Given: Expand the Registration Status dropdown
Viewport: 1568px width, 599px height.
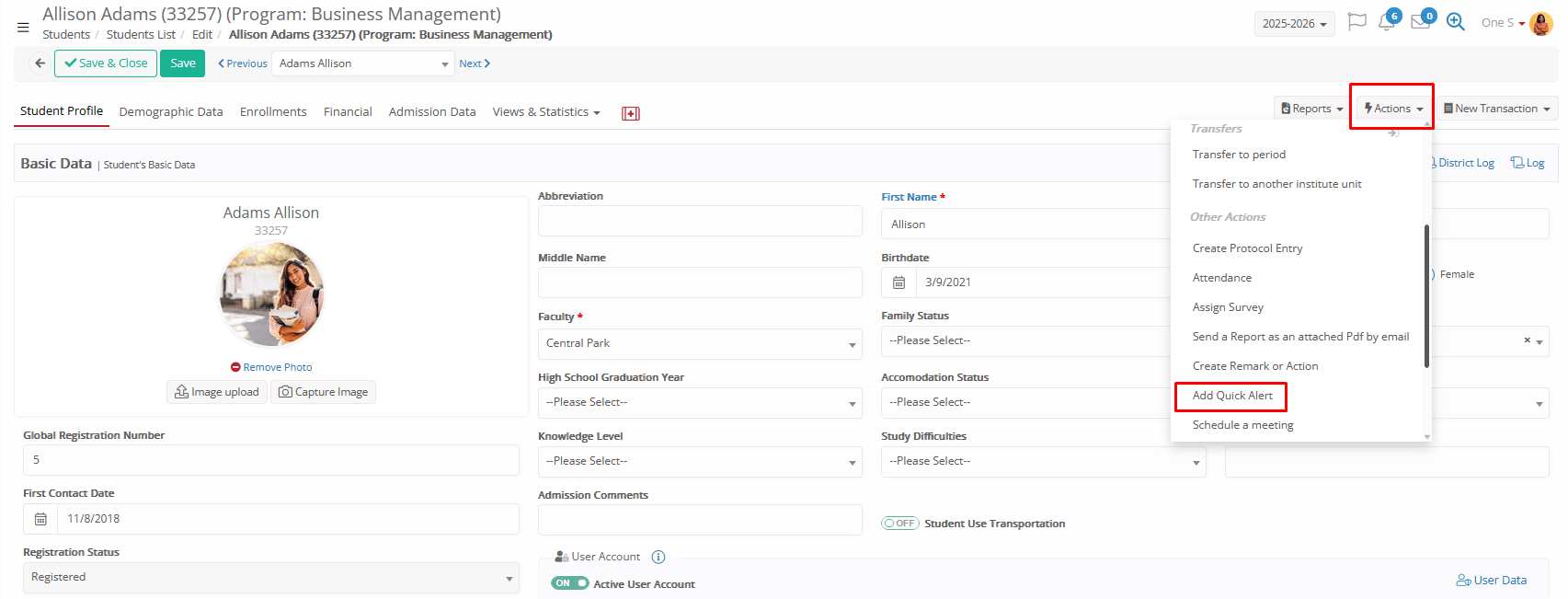Looking at the screenshot, I should [x=270, y=578].
